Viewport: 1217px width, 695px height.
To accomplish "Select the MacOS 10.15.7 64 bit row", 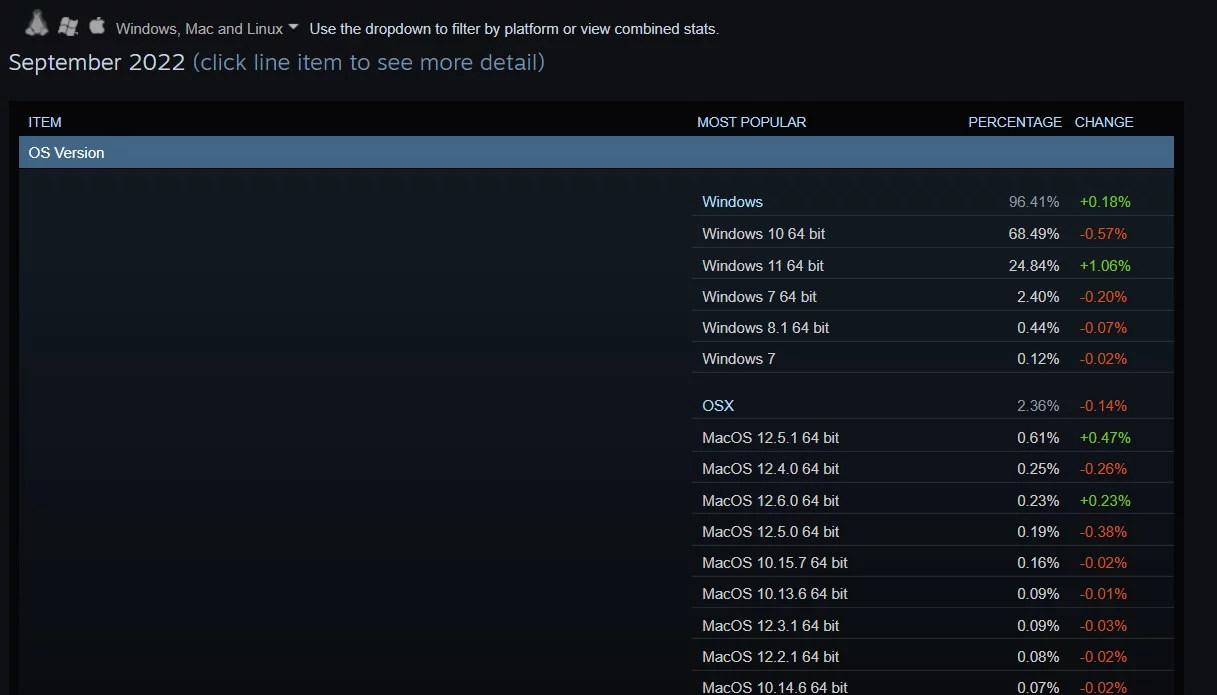I will pos(775,563).
